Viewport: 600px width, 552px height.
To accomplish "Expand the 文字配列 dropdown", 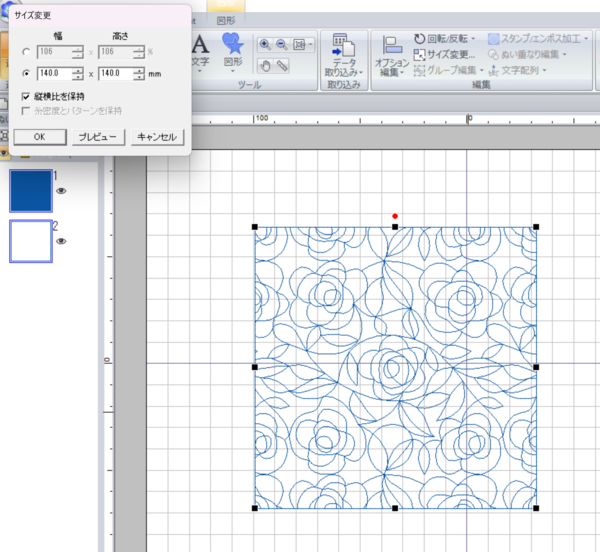I will pos(542,71).
